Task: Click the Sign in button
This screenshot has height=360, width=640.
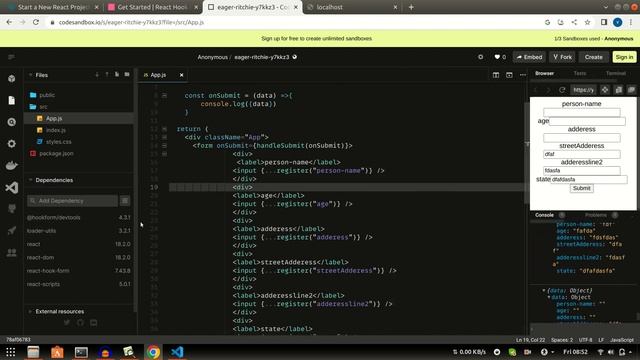Action: (x=624, y=57)
